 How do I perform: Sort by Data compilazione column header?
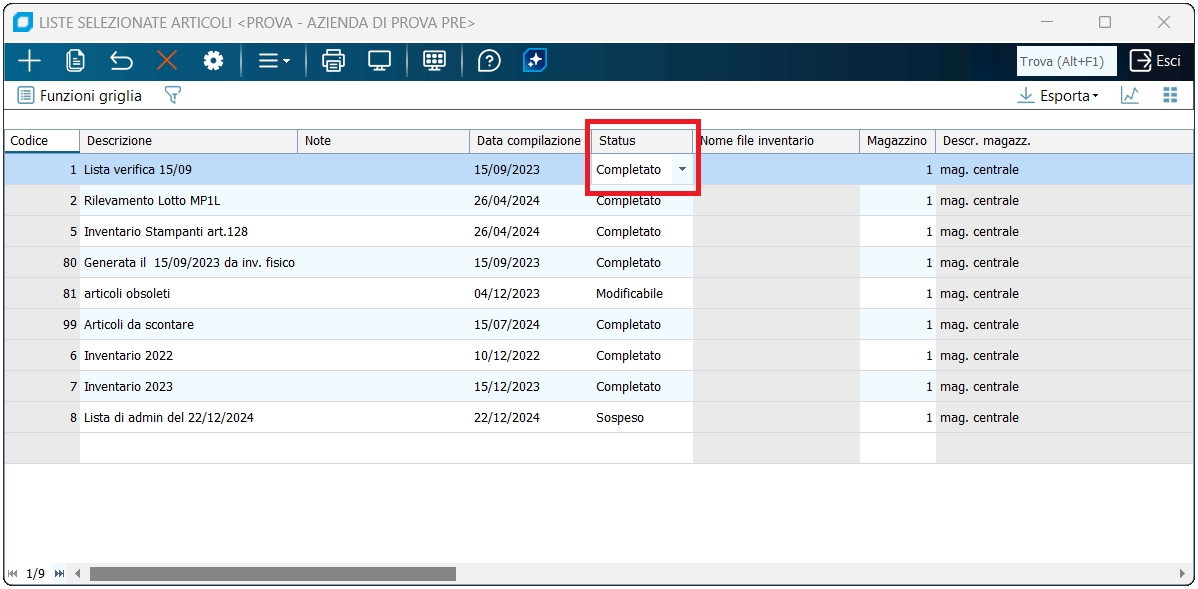[528, 141]
